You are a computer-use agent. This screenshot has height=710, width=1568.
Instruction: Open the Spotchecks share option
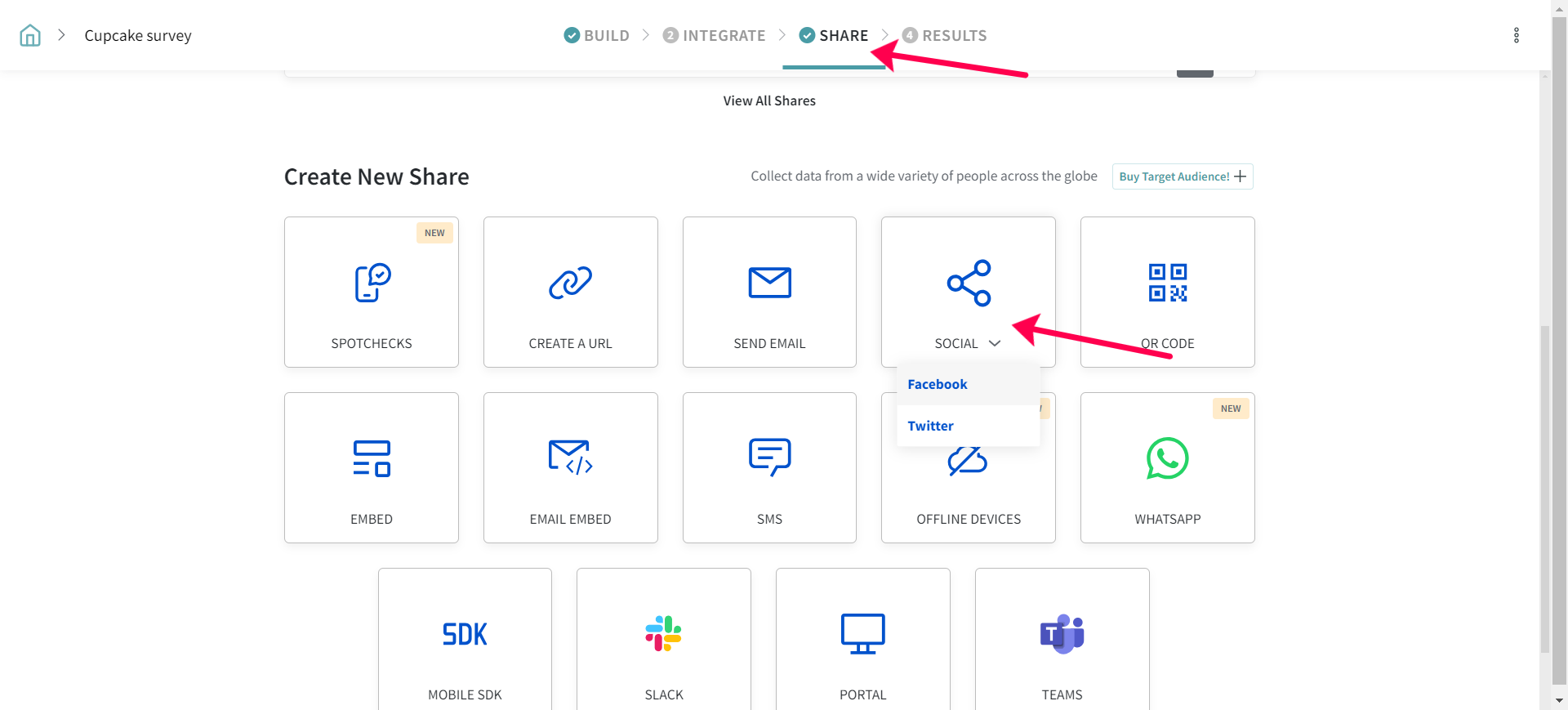371,292
